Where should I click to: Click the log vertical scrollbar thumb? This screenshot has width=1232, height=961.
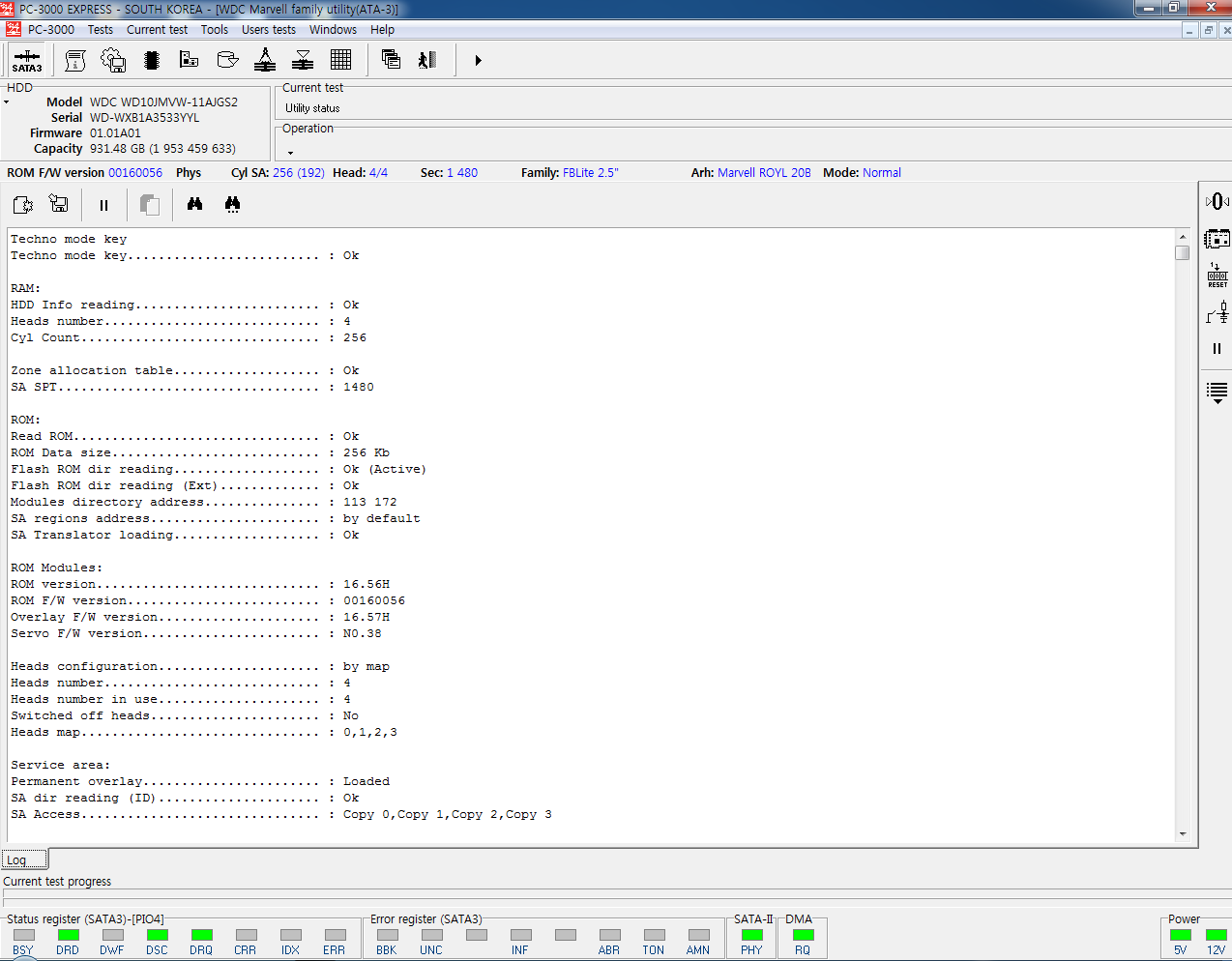tap(1182, 252)
